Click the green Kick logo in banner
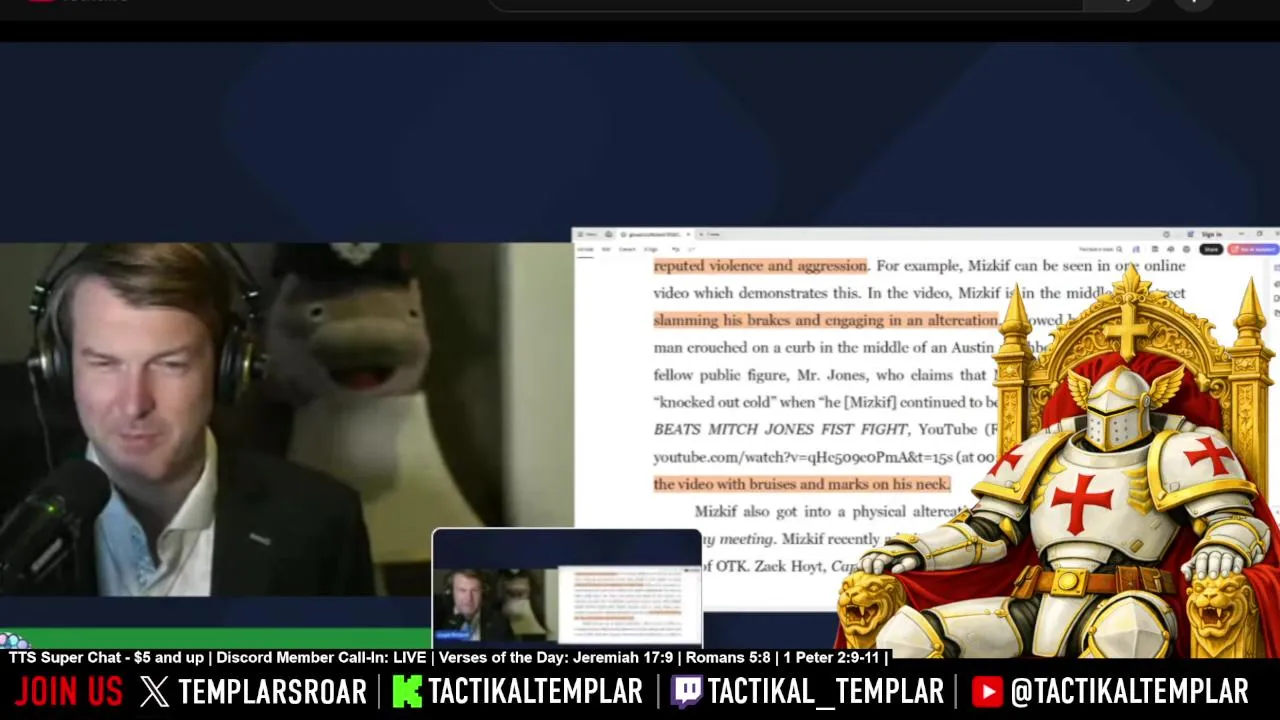Image resolution: width=1280 pixels, height=720 pixels. [406, 692]
